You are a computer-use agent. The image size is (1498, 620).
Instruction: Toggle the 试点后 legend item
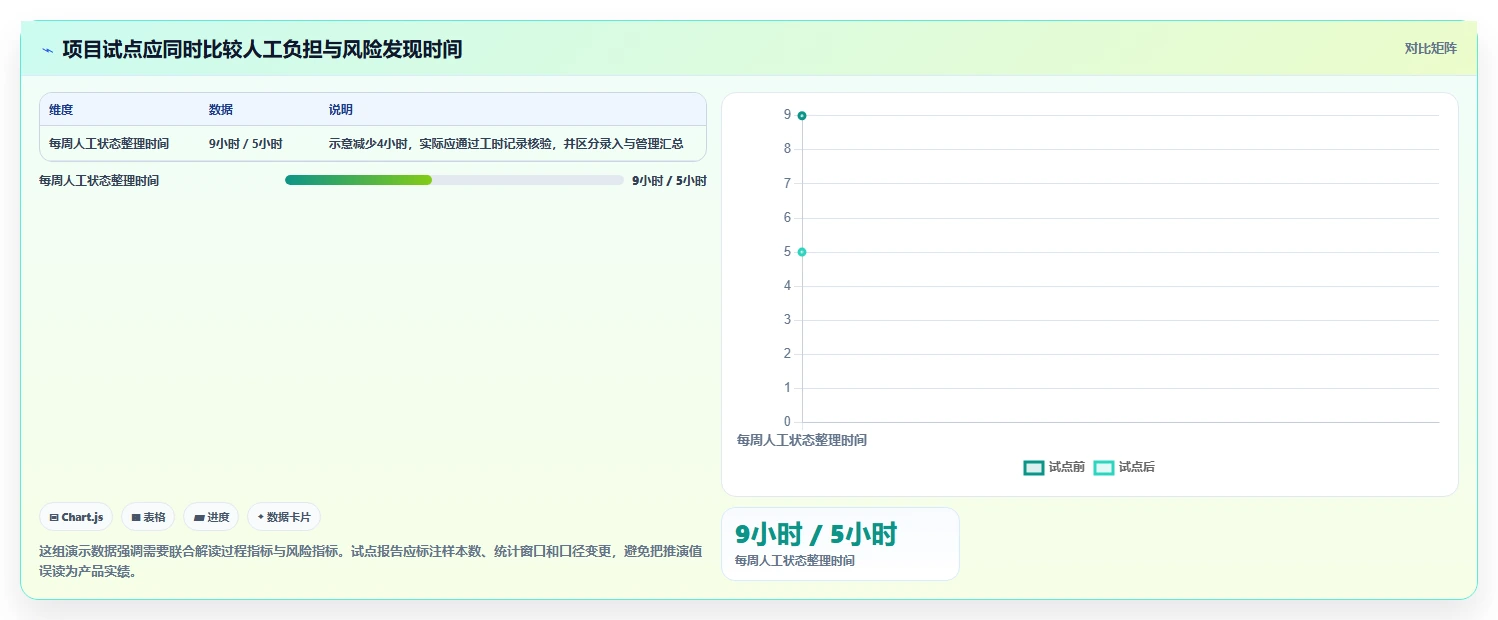point(1124,467)
